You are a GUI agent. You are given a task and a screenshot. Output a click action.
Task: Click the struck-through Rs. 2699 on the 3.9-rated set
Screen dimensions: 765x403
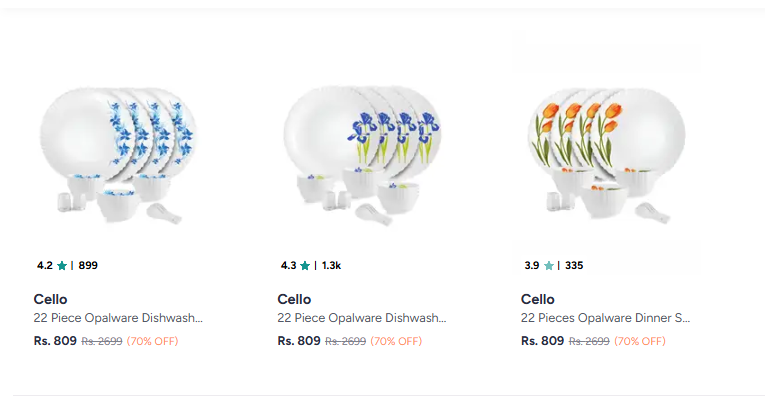[x=589, y=341]
